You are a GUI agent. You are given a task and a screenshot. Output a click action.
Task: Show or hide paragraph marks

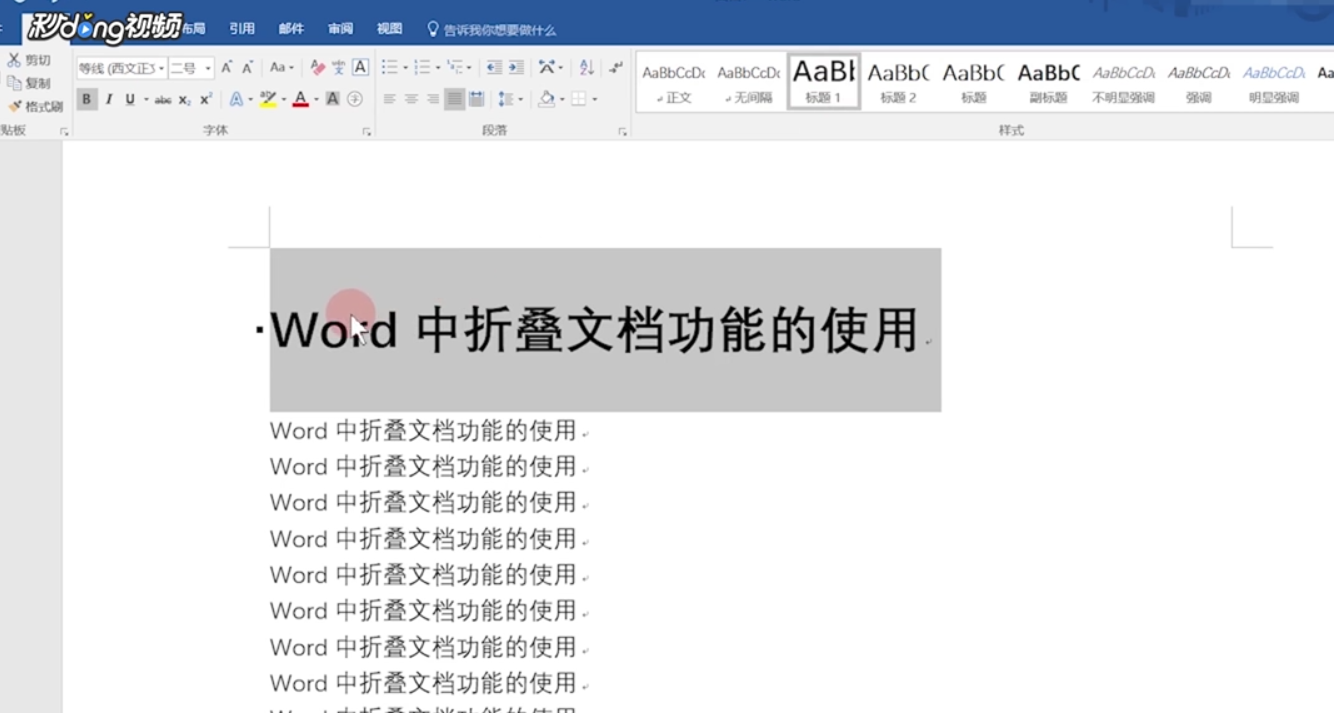coord(616,67)
